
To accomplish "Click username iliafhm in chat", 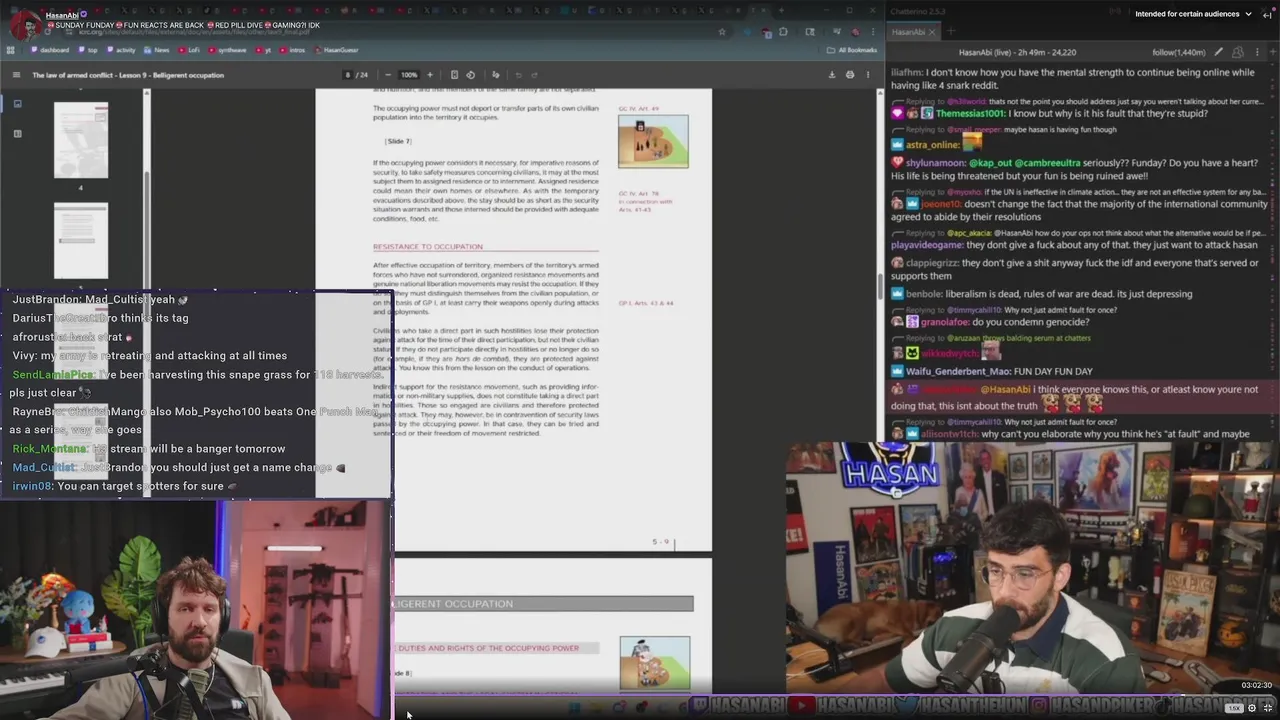I will tap(906, 72).
